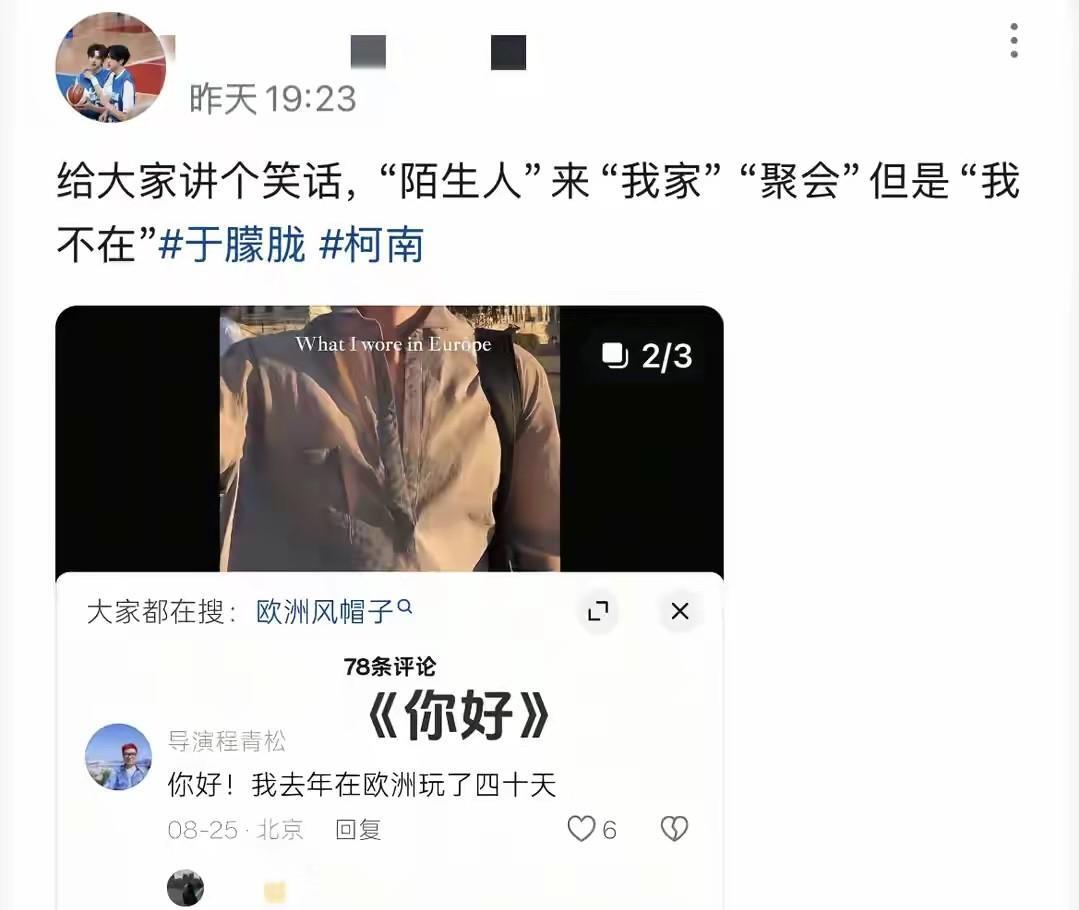Search 欧洲风帽子 suggested term
The image size is (1079, 910).
(325, 611)
